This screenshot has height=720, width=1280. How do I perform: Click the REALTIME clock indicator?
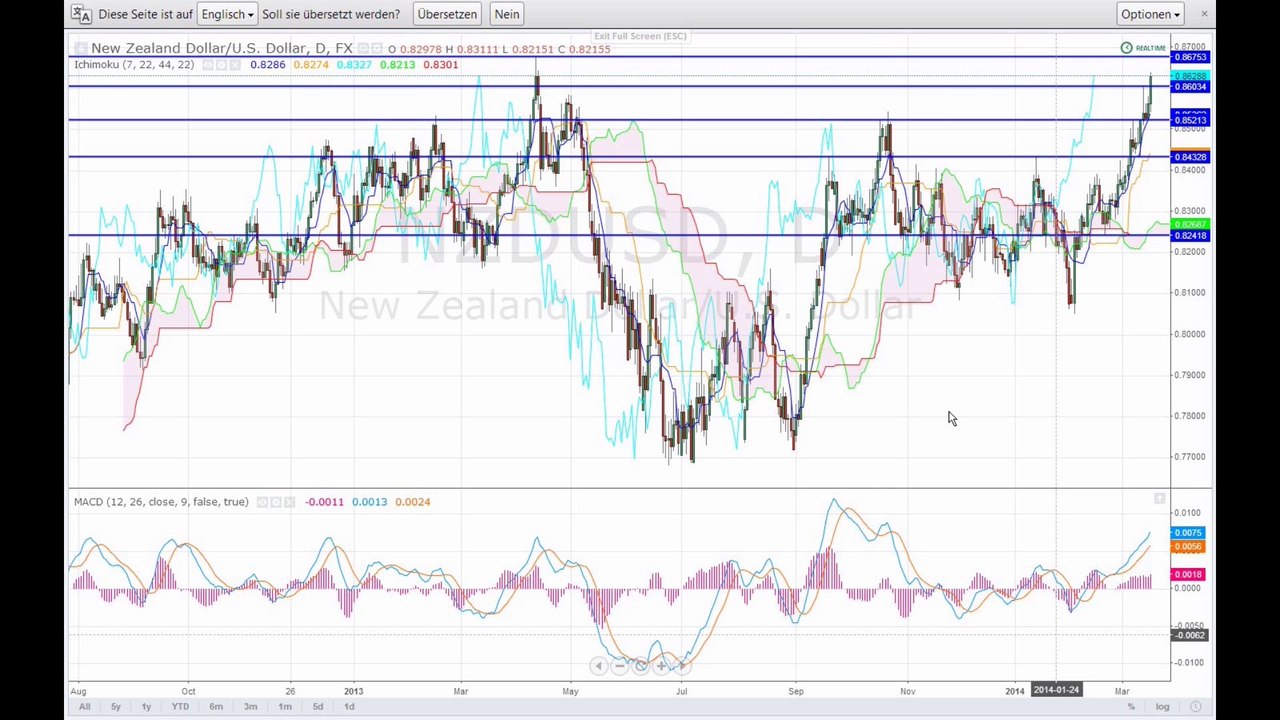(x=1143, y=48)
